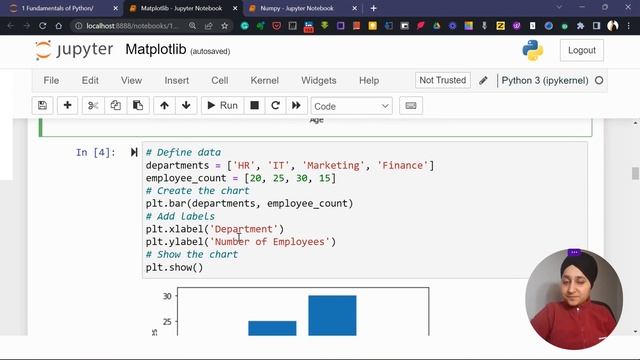Open the View menu
Viewport: 640px width, 360px height.
(131, 80)
